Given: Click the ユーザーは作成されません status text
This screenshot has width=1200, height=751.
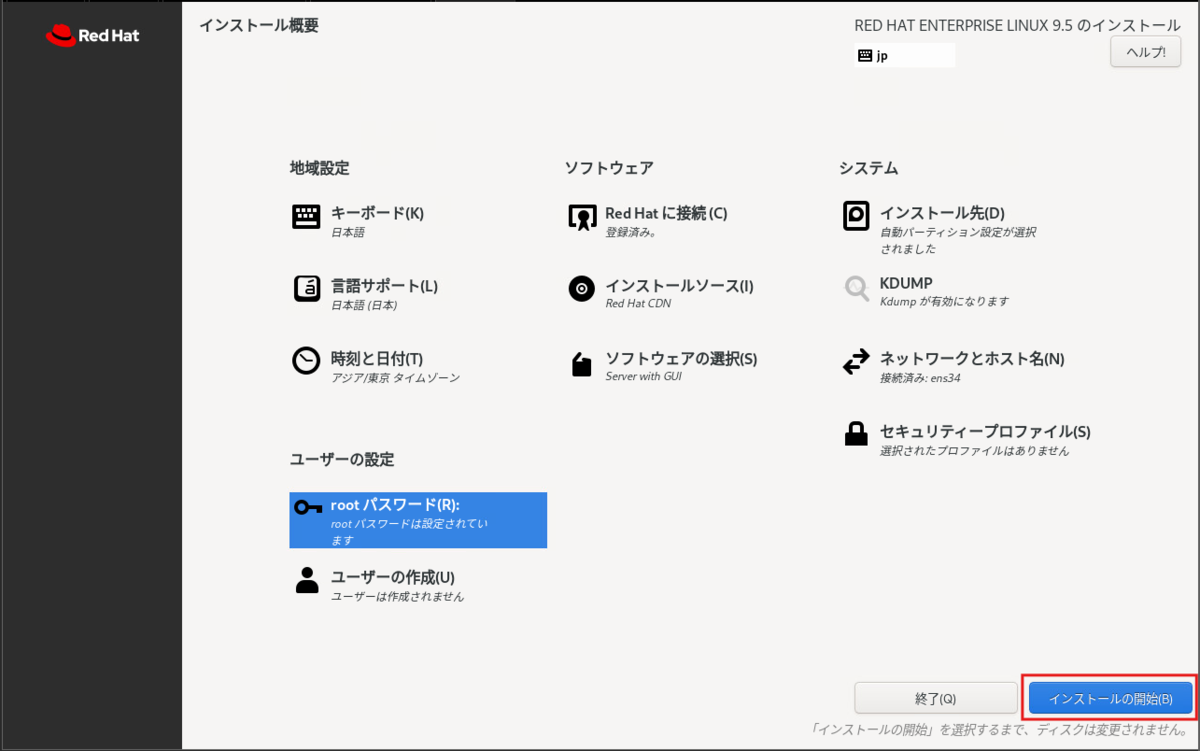Looking at the screenshot, I should click(x=397, y=597).
